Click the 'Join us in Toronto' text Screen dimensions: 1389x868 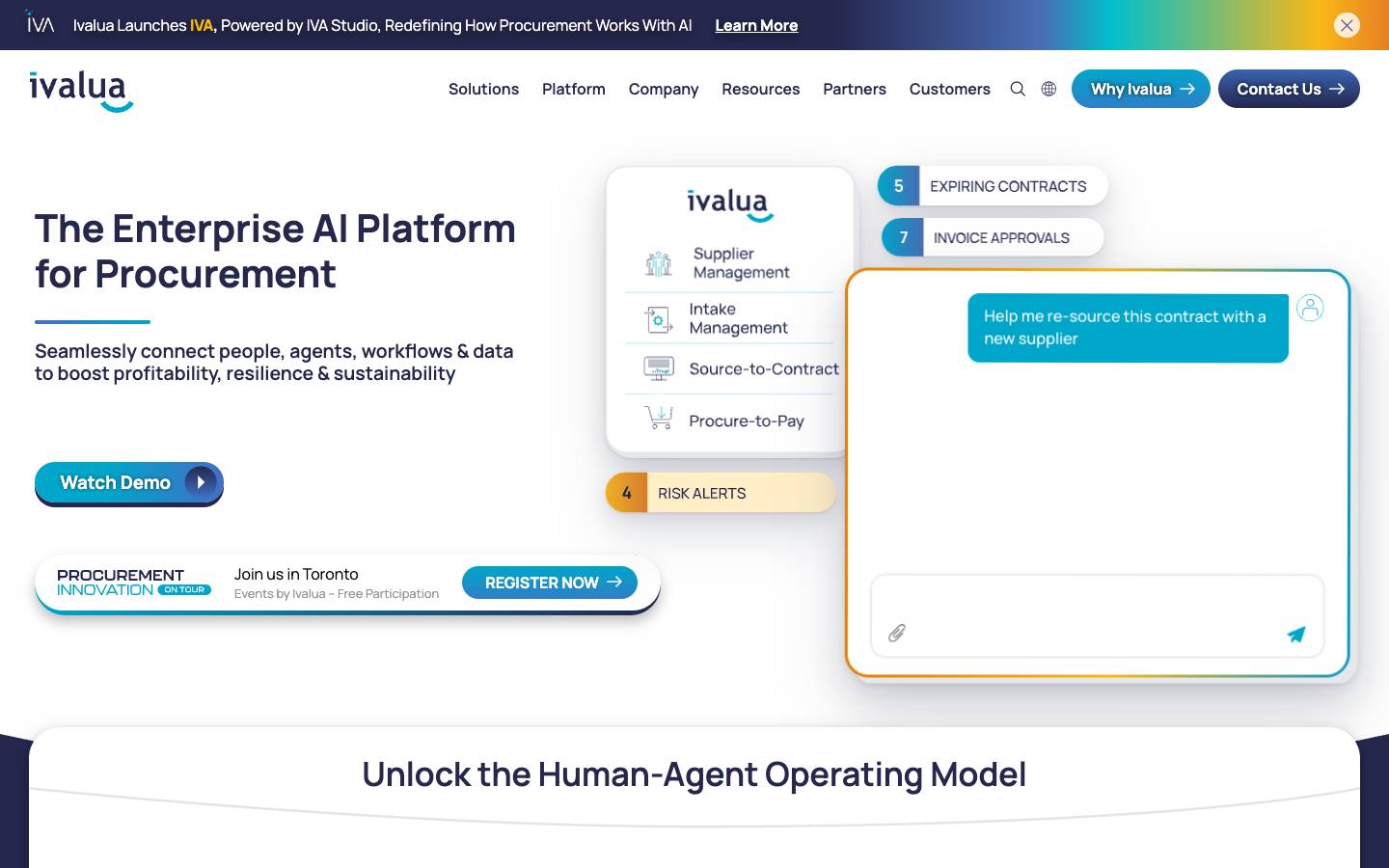[296, 574]
